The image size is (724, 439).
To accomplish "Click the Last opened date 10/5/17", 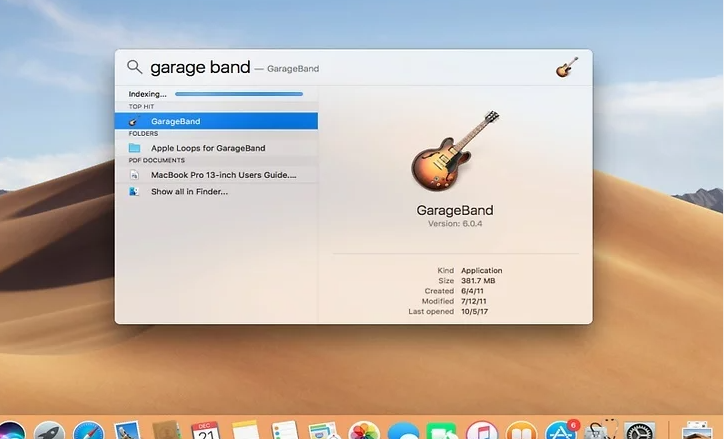I will tap(475, 311).
